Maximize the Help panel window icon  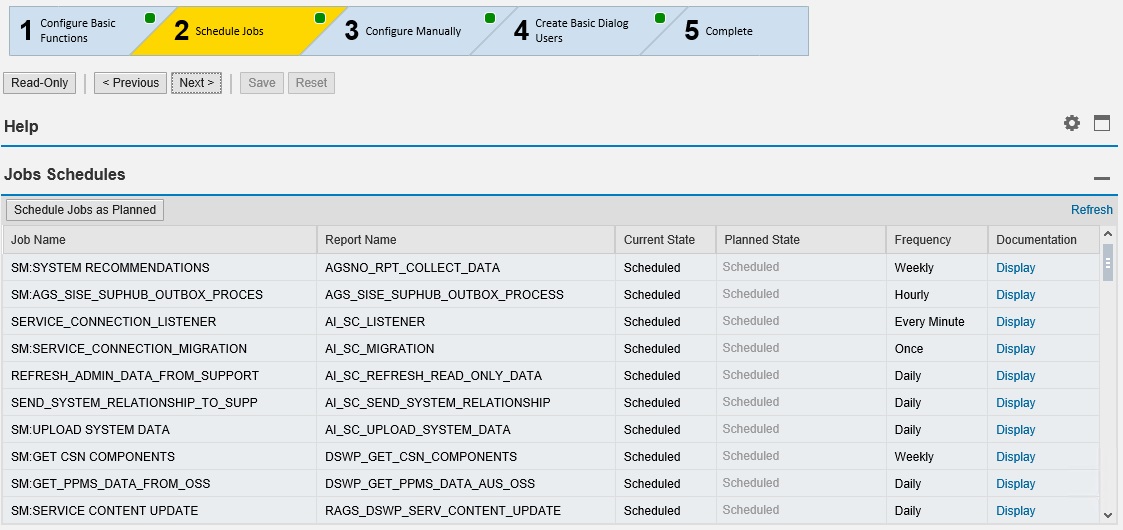click(x=1102, y=123)
